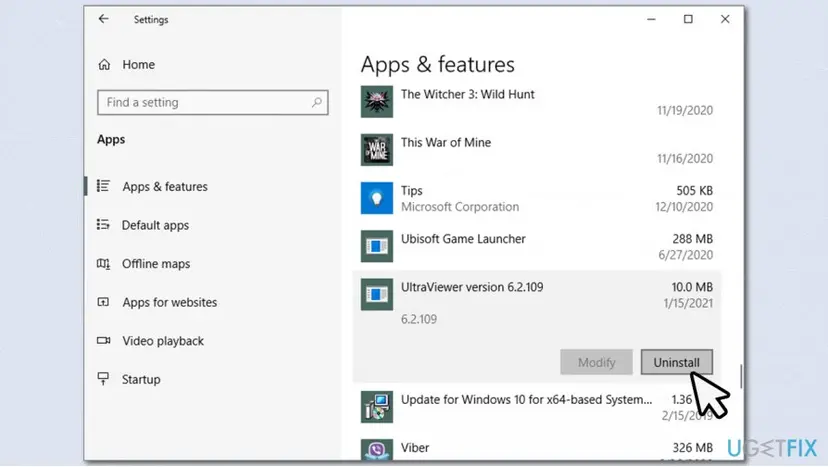Select the Tips app name
The image size is (828, 467).
click(x=411, y=190)
